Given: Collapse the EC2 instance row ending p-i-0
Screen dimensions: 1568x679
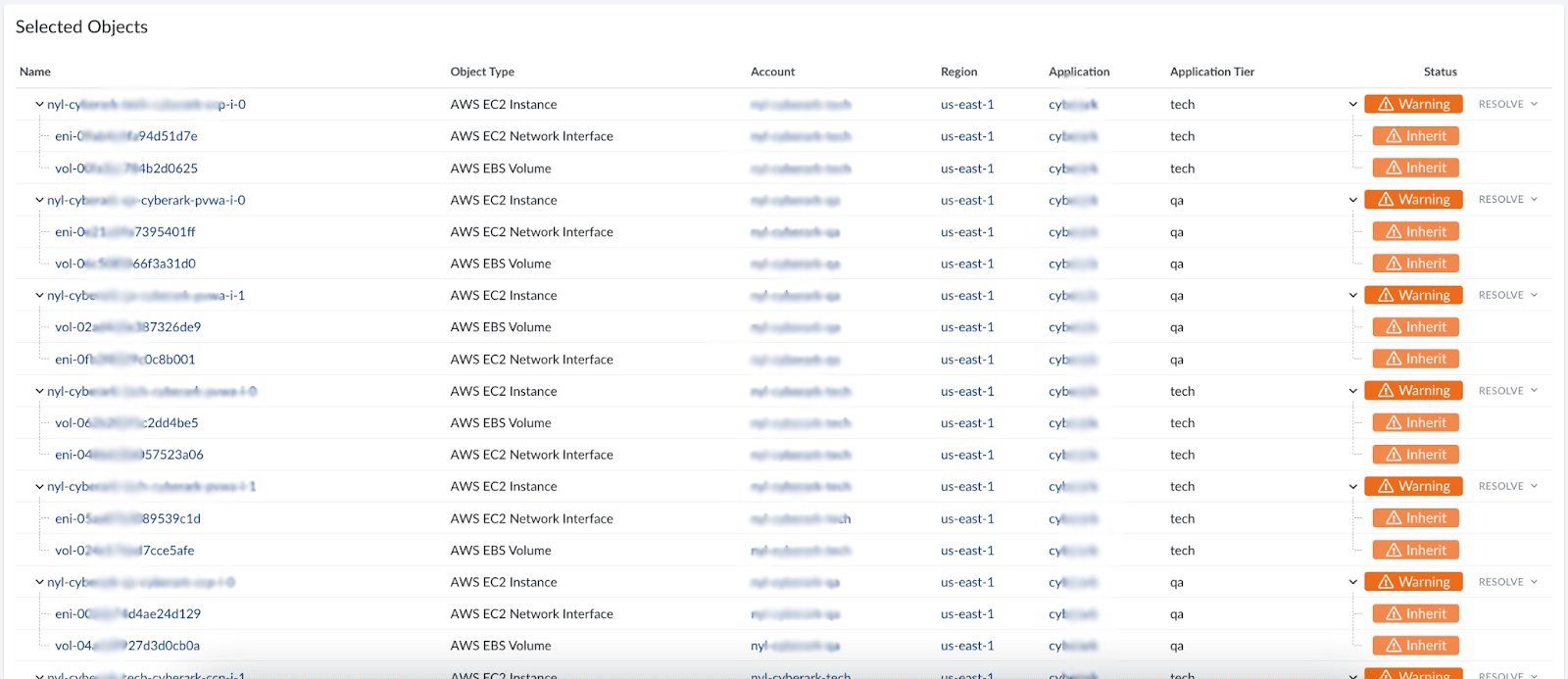Looking at the screenshot, I should [x=39, y=105].
